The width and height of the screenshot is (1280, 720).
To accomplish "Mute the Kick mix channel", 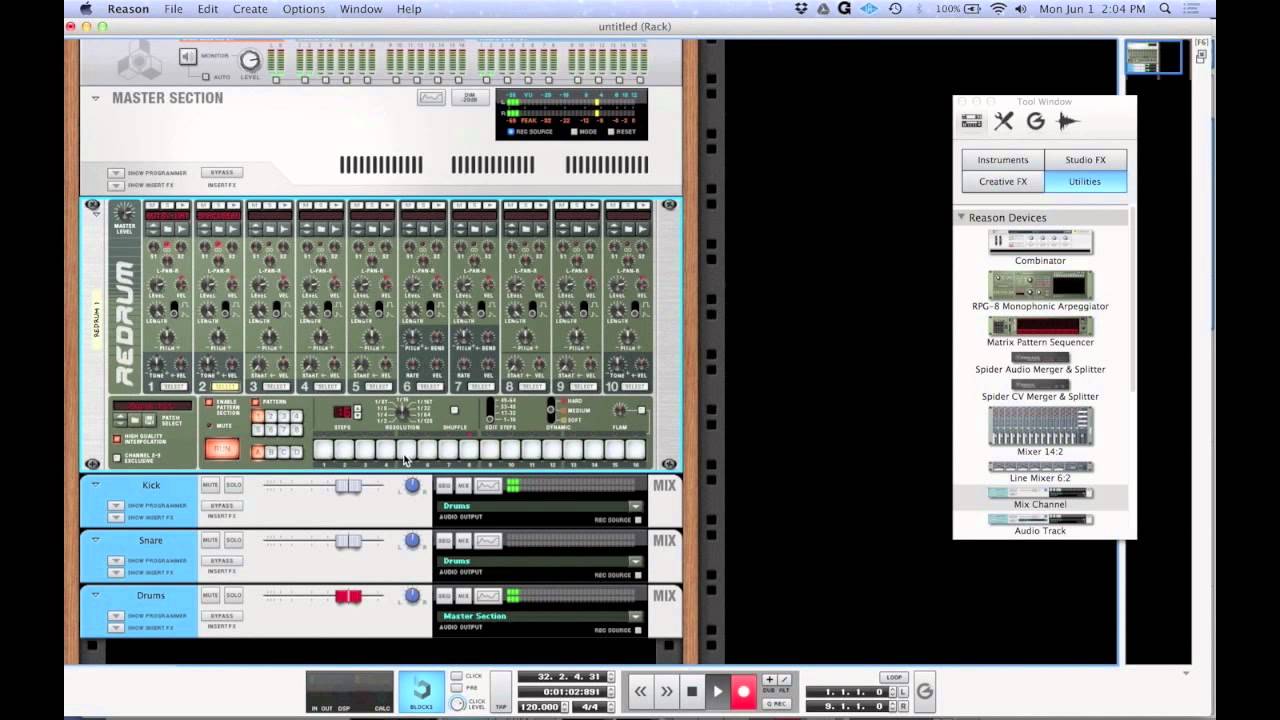I will tap(210, 485).
